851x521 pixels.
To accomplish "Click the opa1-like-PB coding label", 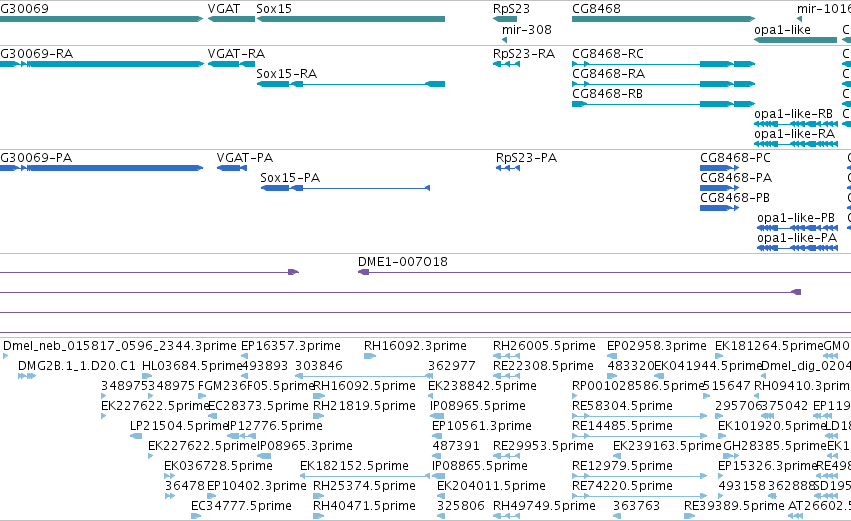I will [x=796, y=218].
